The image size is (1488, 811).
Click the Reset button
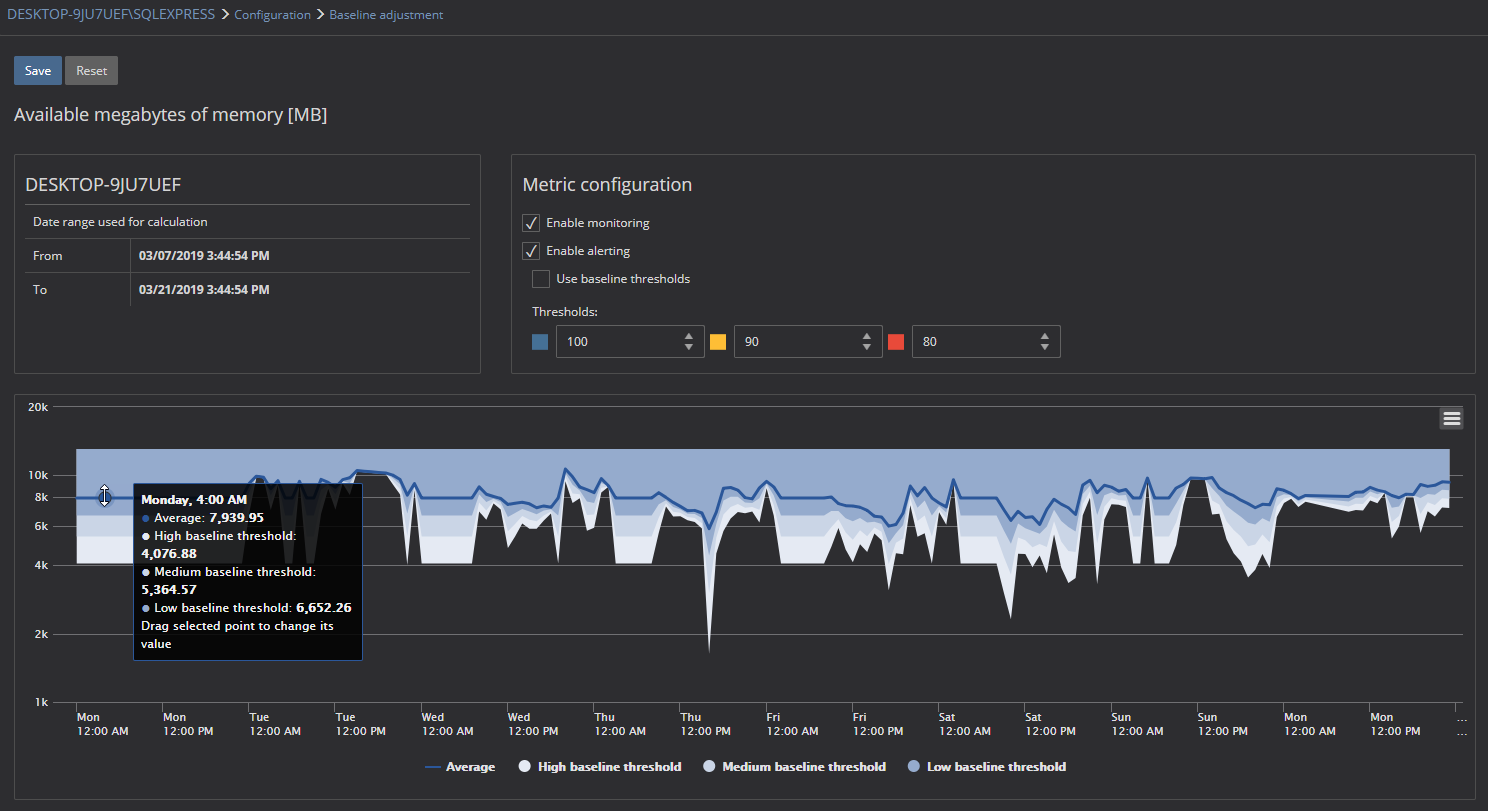pos(92,71)
